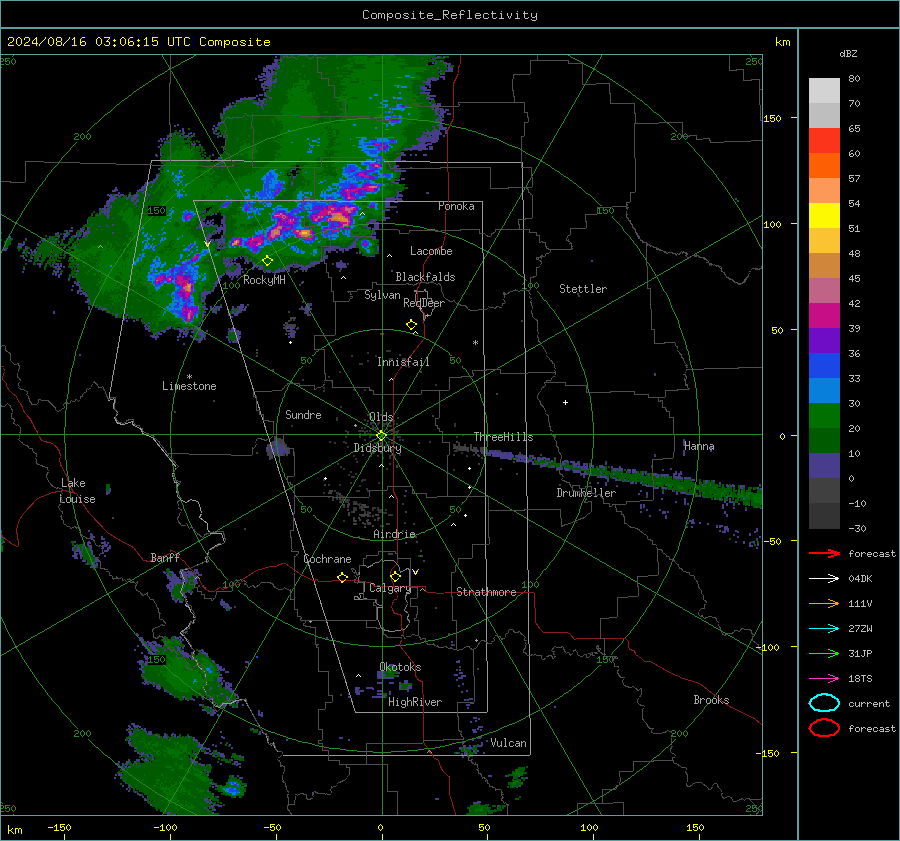Select the Innisfail label
This screenshot has width=900, height=841.
403,362
